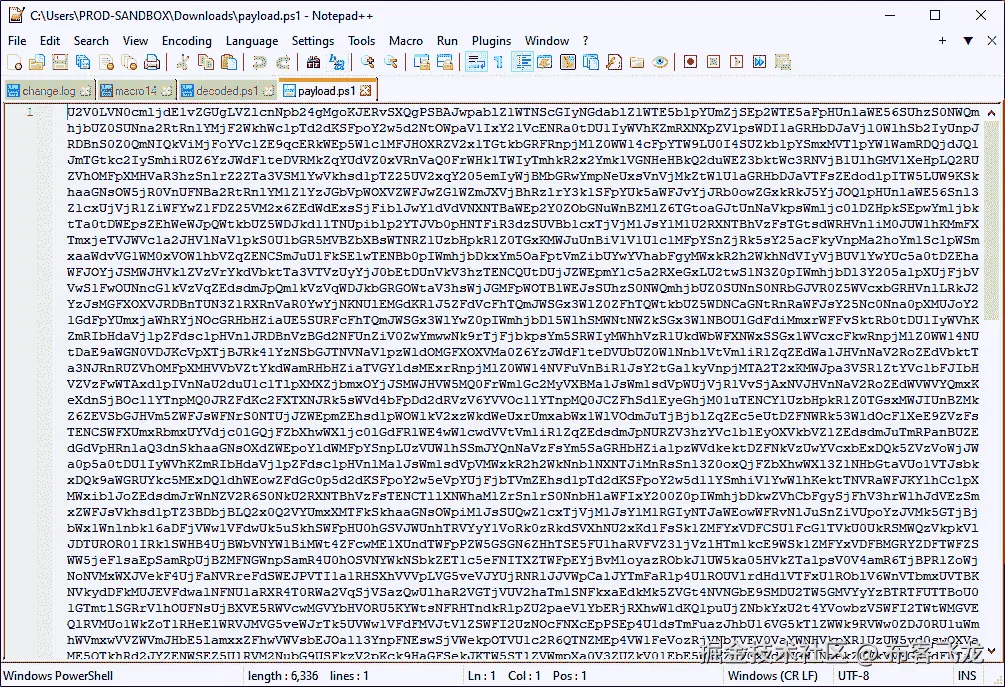Open the Encoding menu
1005x687 pixels.
187,40
